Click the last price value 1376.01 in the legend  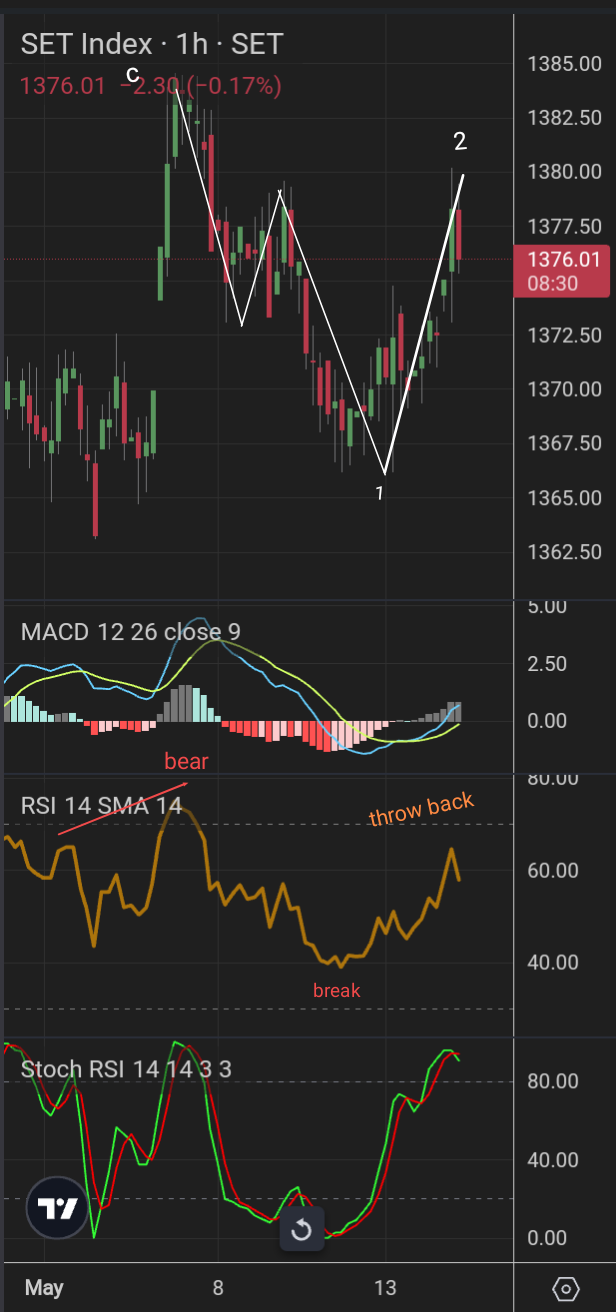pos(63,86)
